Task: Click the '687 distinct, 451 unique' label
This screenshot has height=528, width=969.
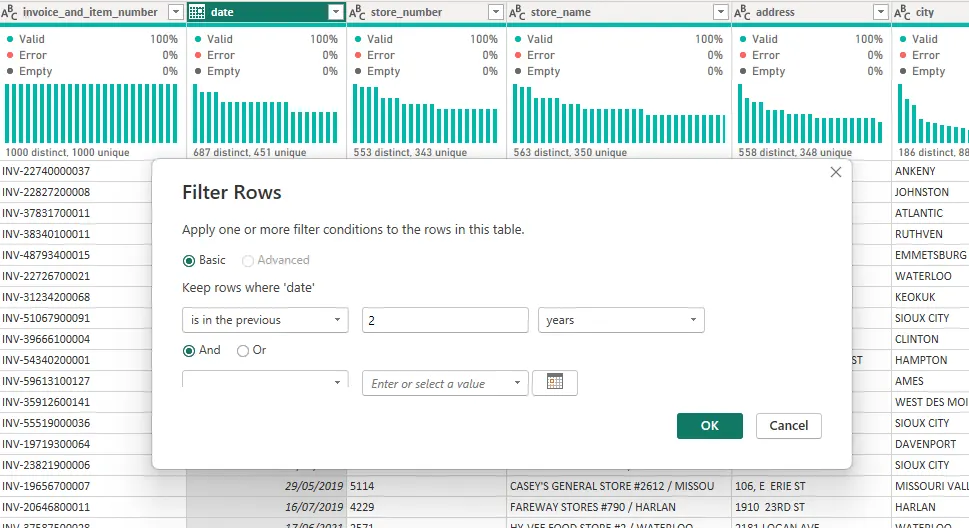Action: (250, 152)
